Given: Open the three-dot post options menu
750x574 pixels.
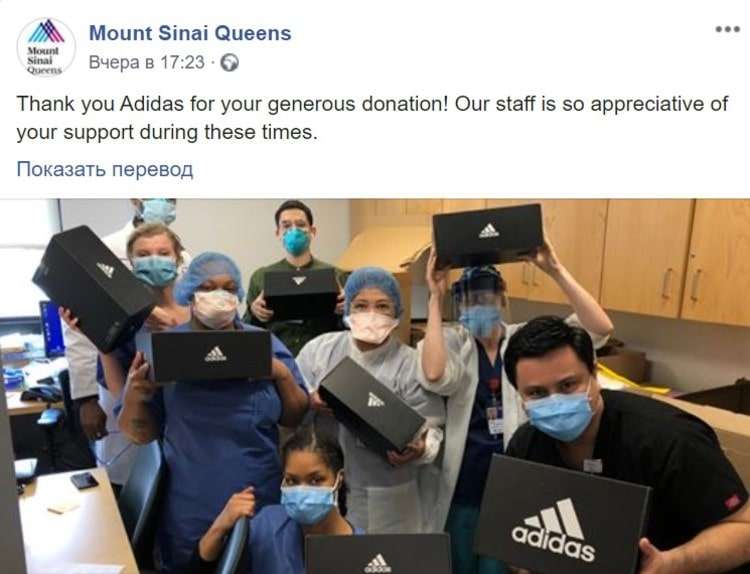Looking at the screenshot, I should pos(728,30).
